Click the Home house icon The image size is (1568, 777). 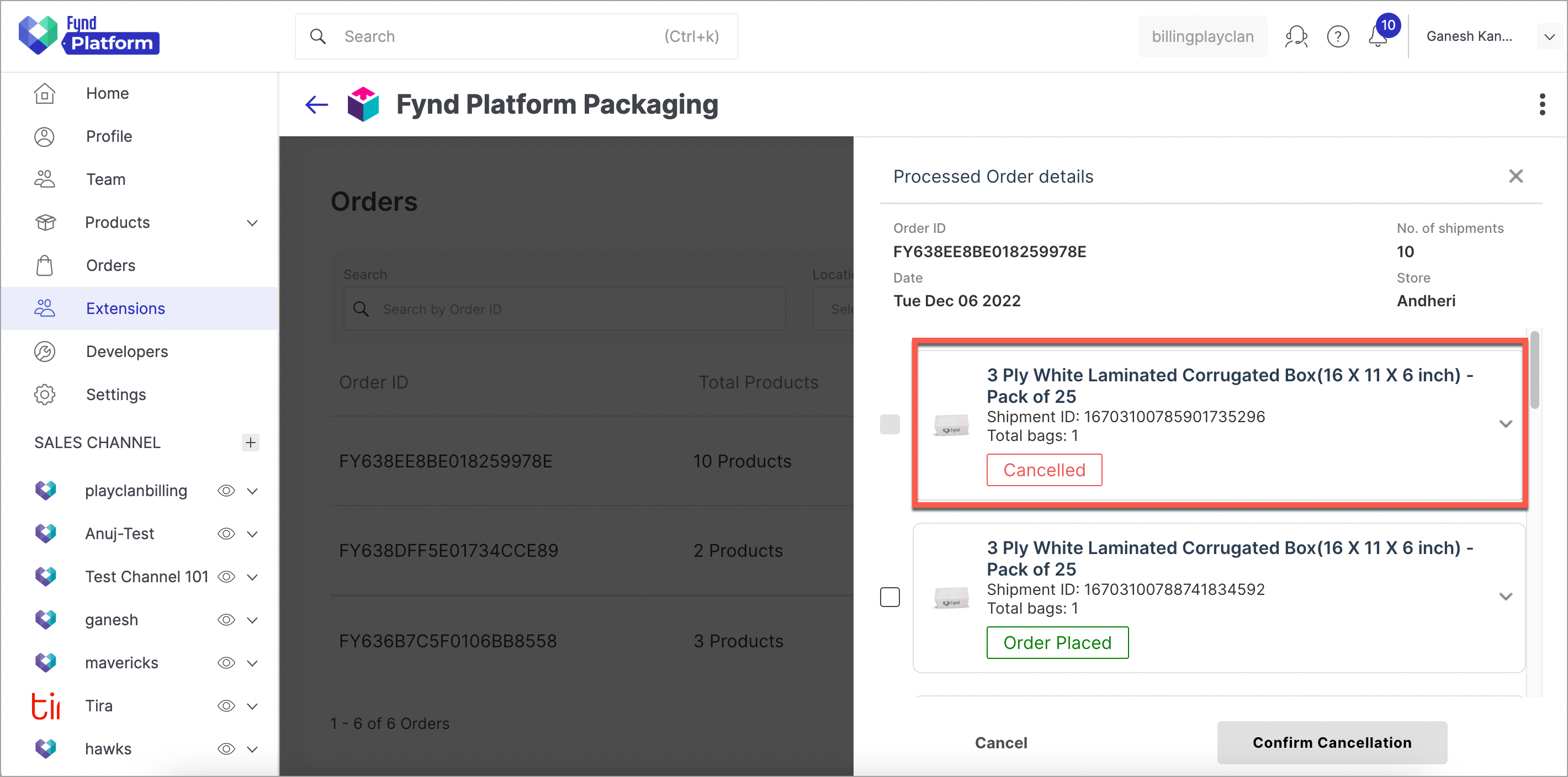(x=45, y=94)
